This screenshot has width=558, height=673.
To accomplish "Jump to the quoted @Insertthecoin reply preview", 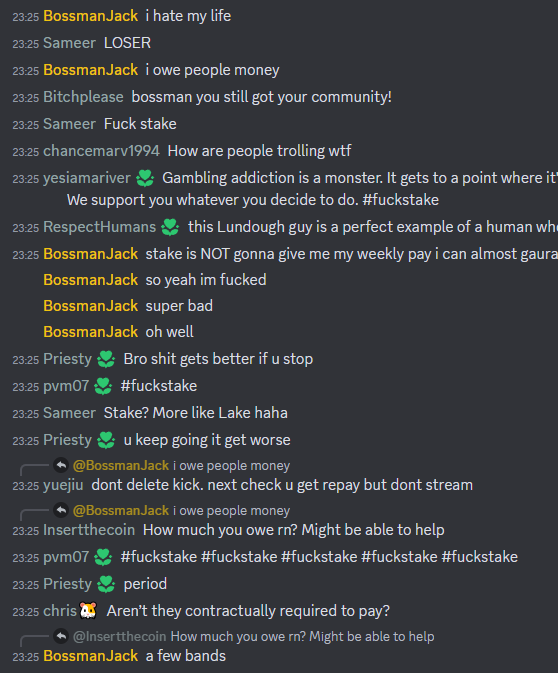I will (254, 636).
